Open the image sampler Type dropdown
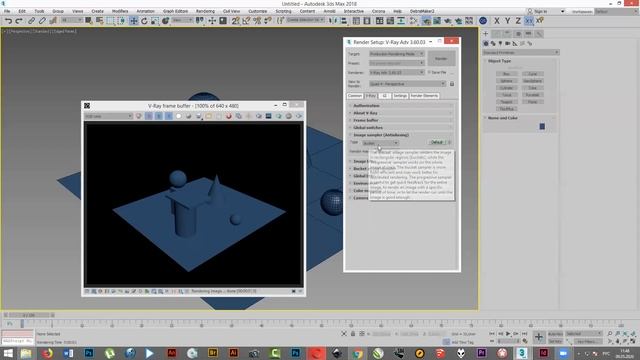The height and width of the screenshot is (360, 640). (380, 143)
